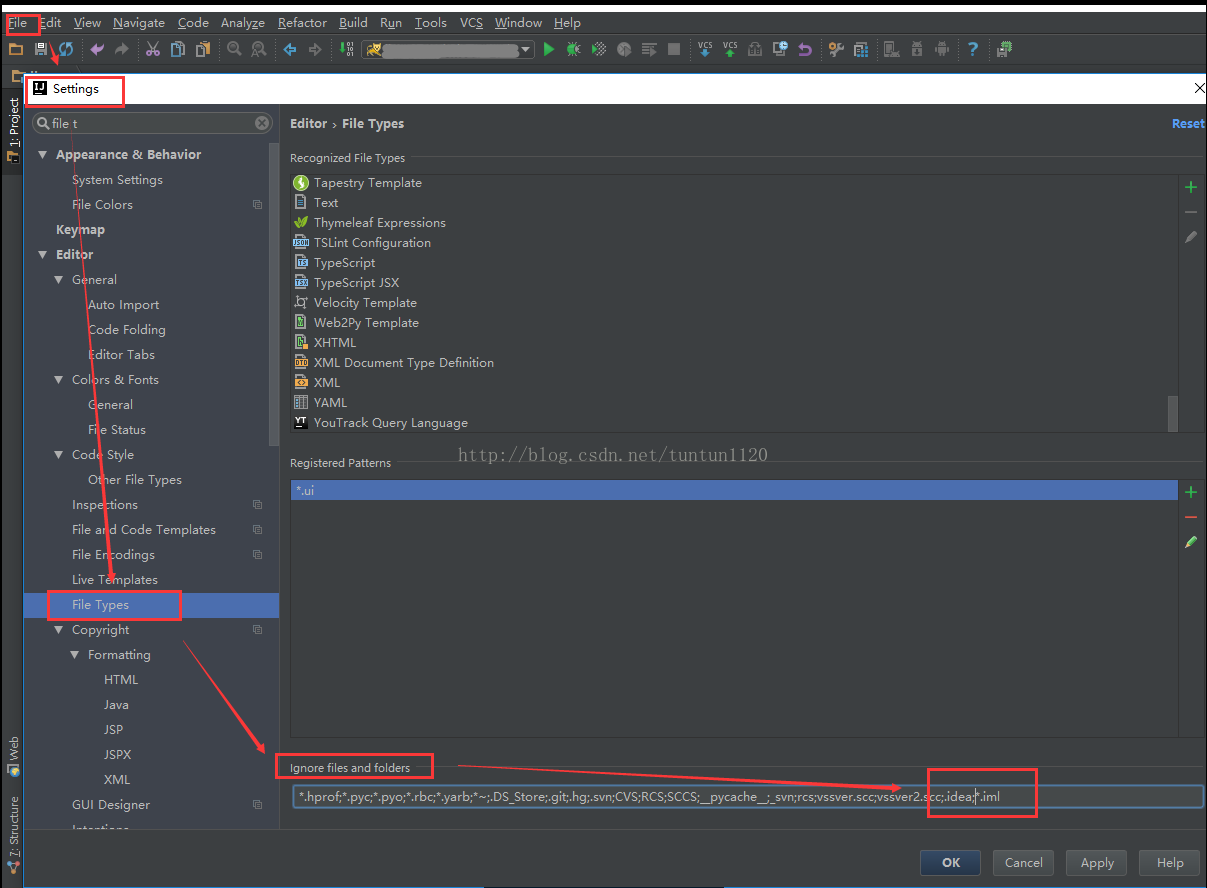The height and width of the screenshot is (888, 1207).
Task: Open the 1: Project tool window tab
Action: 13,130
